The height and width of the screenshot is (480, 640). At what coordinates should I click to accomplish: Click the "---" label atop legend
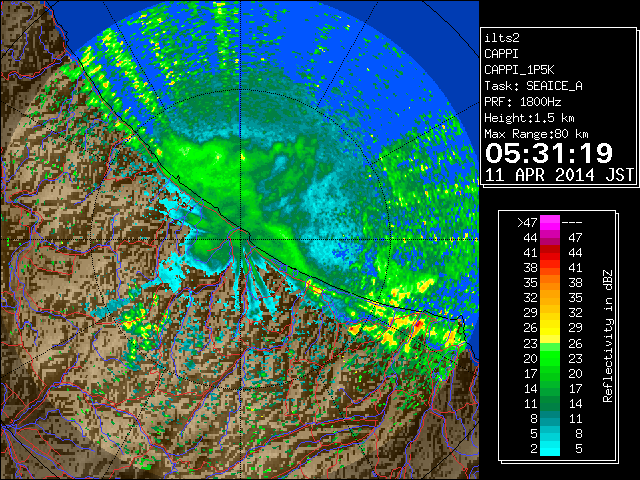coord(572,222)
